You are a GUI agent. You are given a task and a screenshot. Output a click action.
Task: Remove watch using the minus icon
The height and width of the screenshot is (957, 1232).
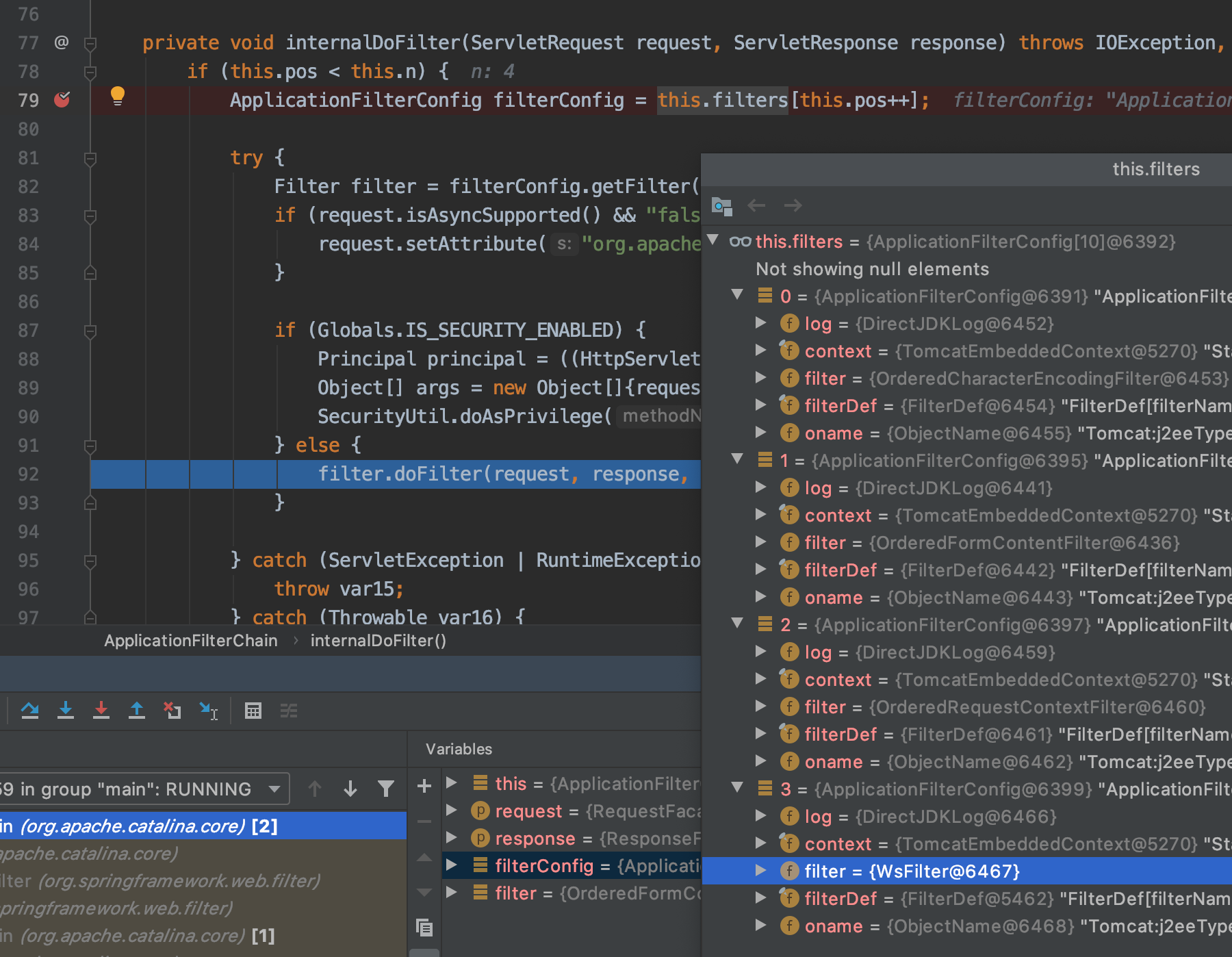click(424, 821)
